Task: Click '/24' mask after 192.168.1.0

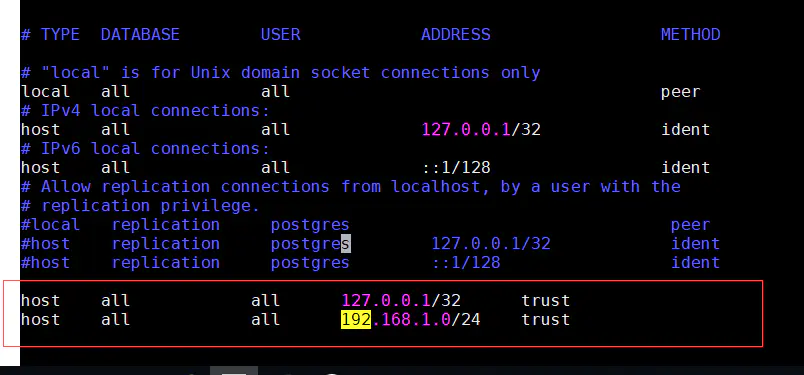Action: point(466,319)
